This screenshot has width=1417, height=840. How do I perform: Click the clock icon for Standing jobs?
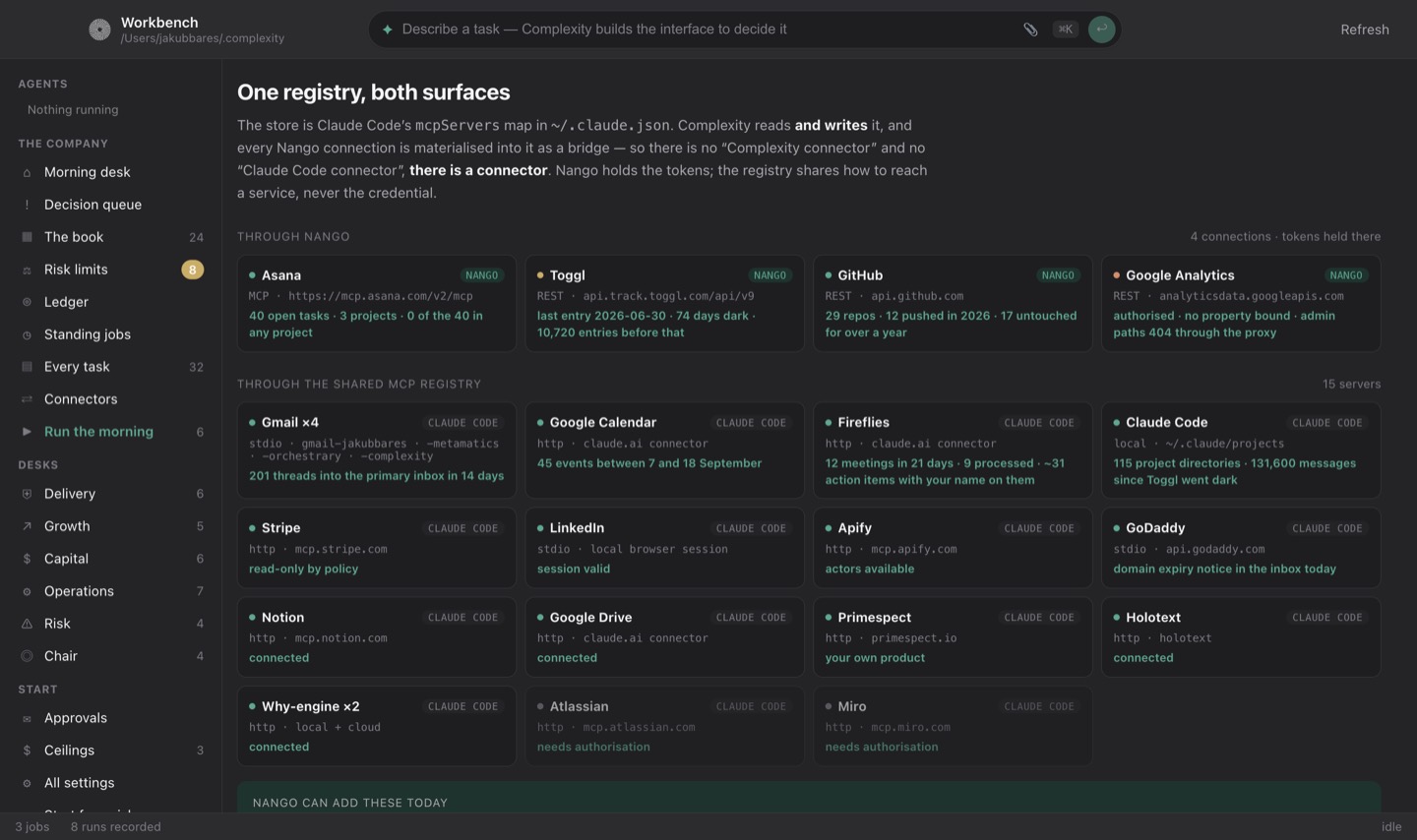(x=27, y=334)
